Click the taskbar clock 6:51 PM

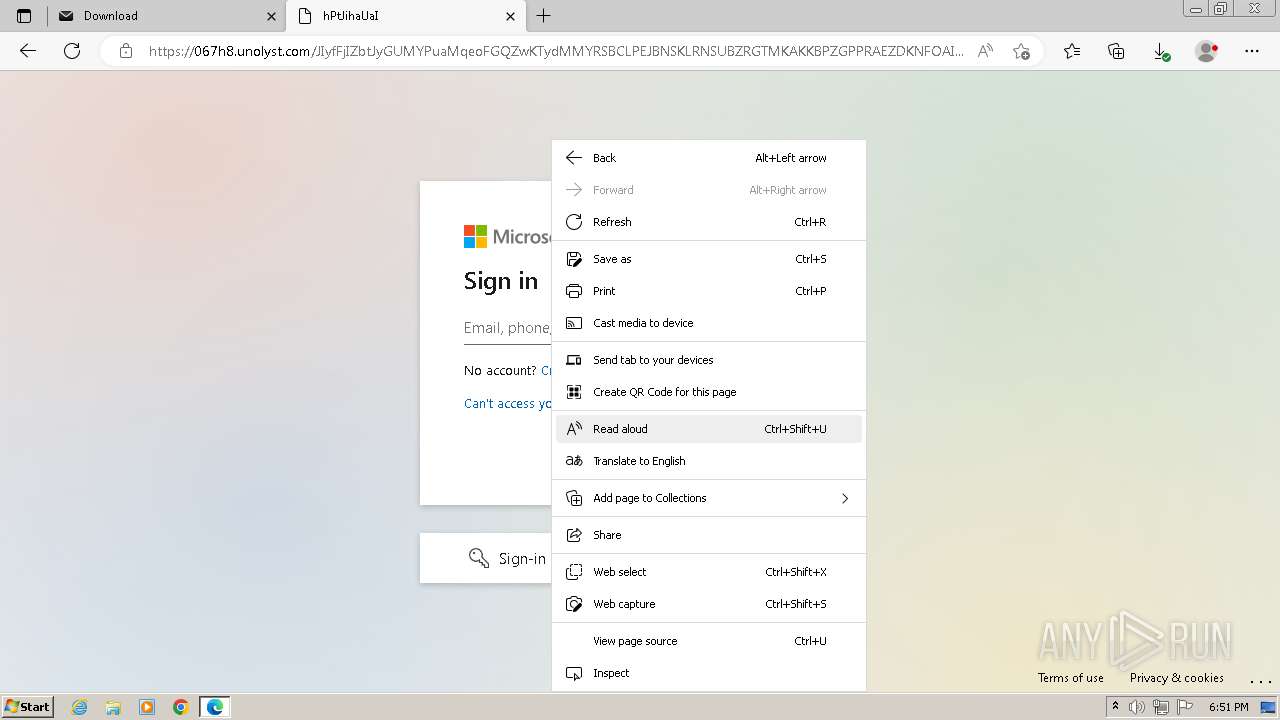[1228, 707]
